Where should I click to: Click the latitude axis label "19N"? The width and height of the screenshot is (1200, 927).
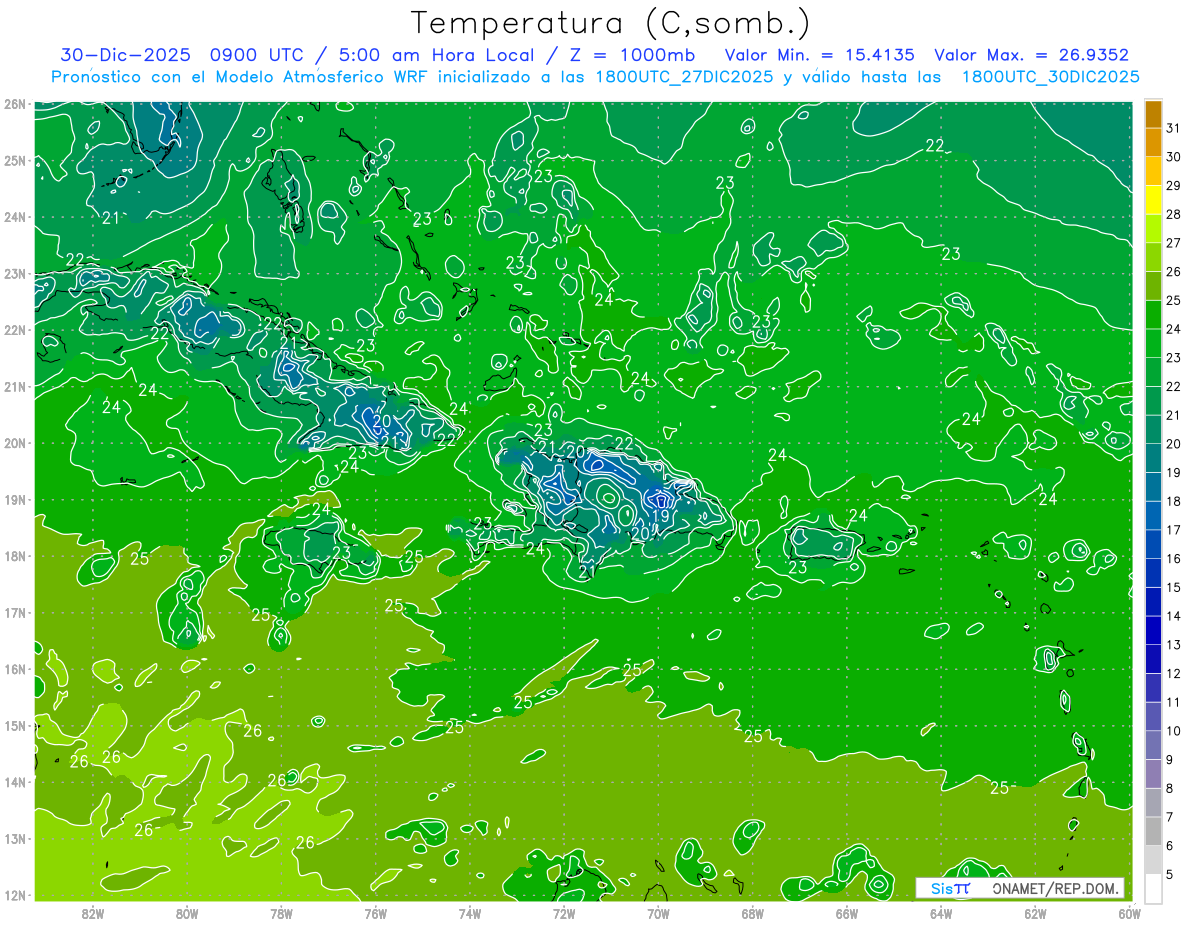[x=15, y=499]
